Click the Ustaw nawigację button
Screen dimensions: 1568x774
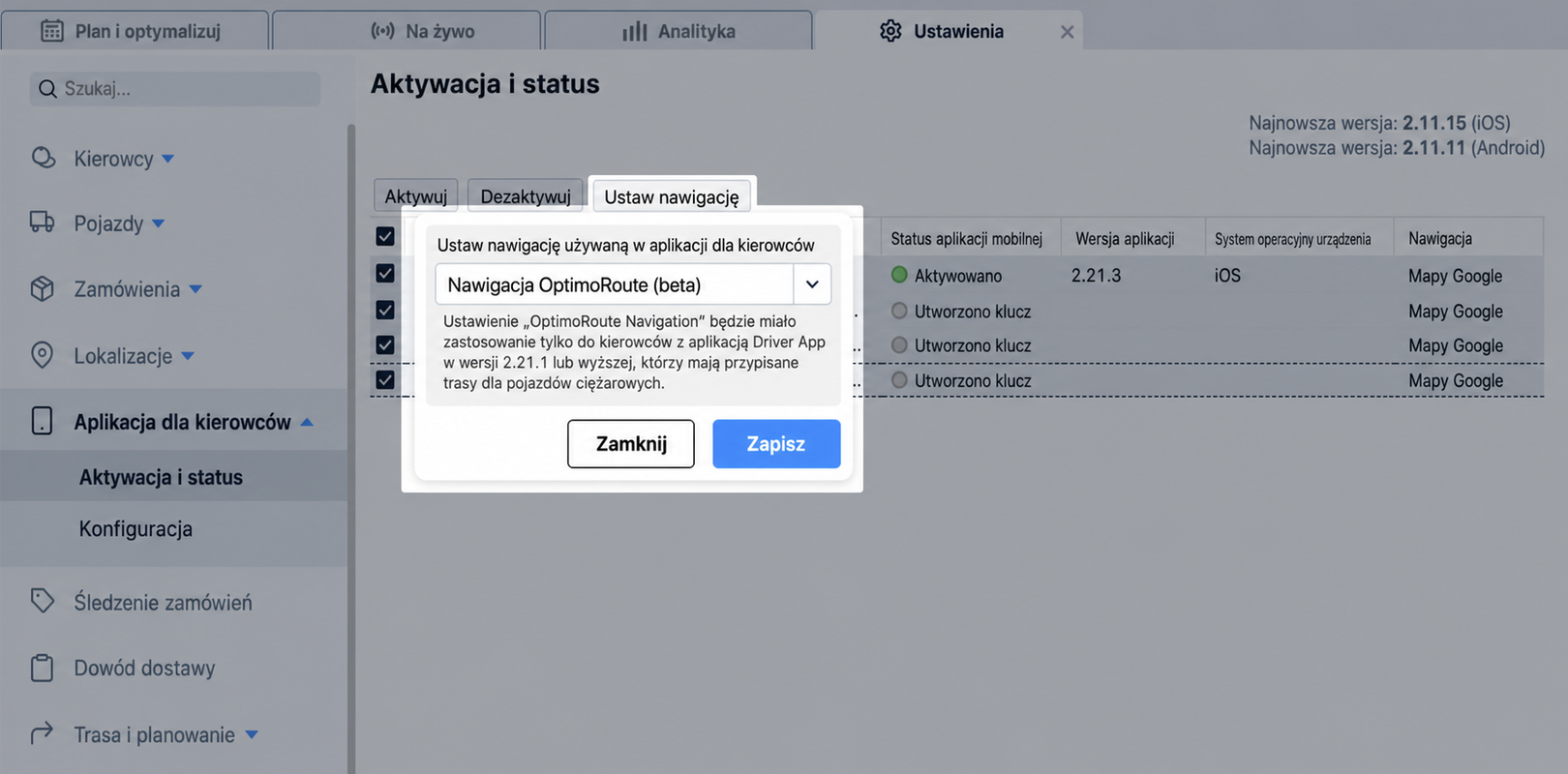(x=672, y=196)
